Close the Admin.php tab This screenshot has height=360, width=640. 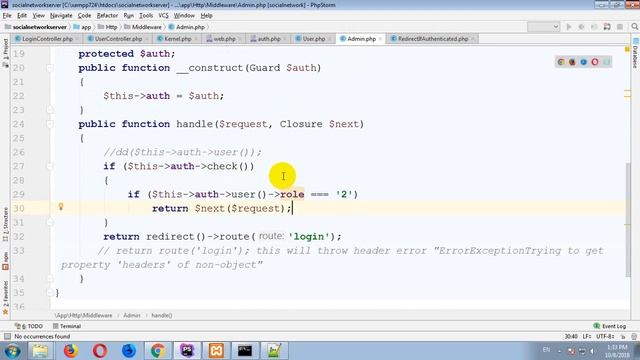(380, 39)
